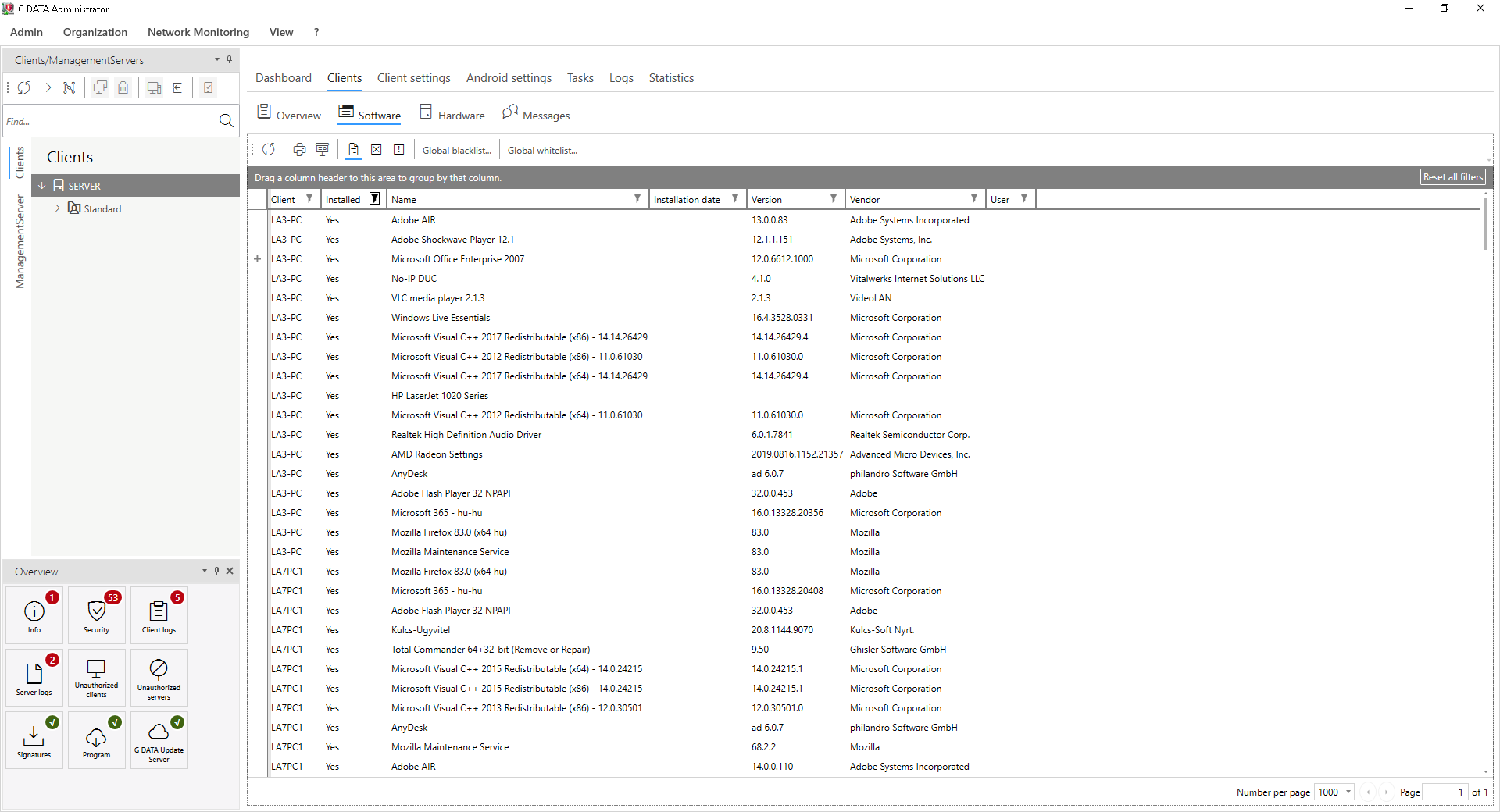
Task: Click the computer-with-tower icon in the clients toolbar
Action: pos(154,87)
